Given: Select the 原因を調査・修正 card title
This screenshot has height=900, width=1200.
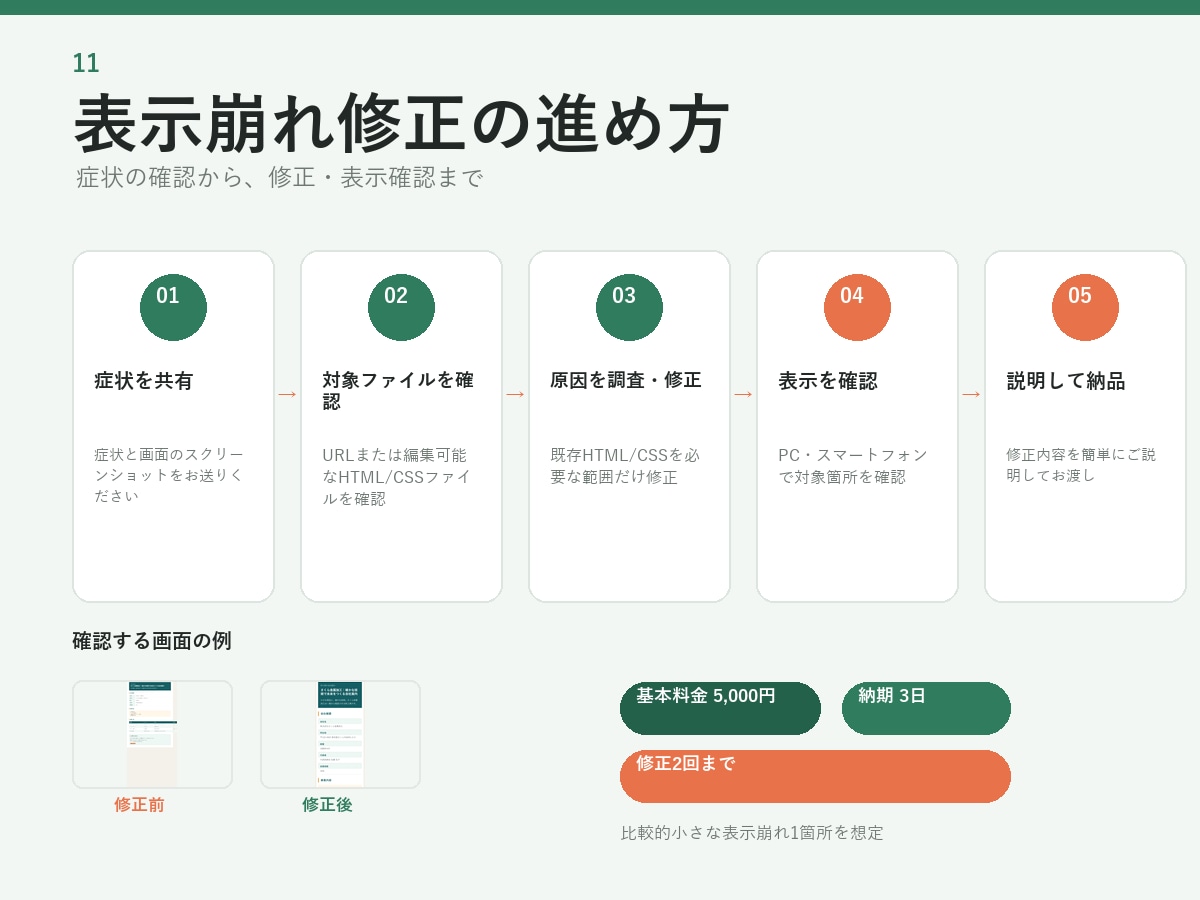Looking at the screenshot, I should tap(626, 380).
